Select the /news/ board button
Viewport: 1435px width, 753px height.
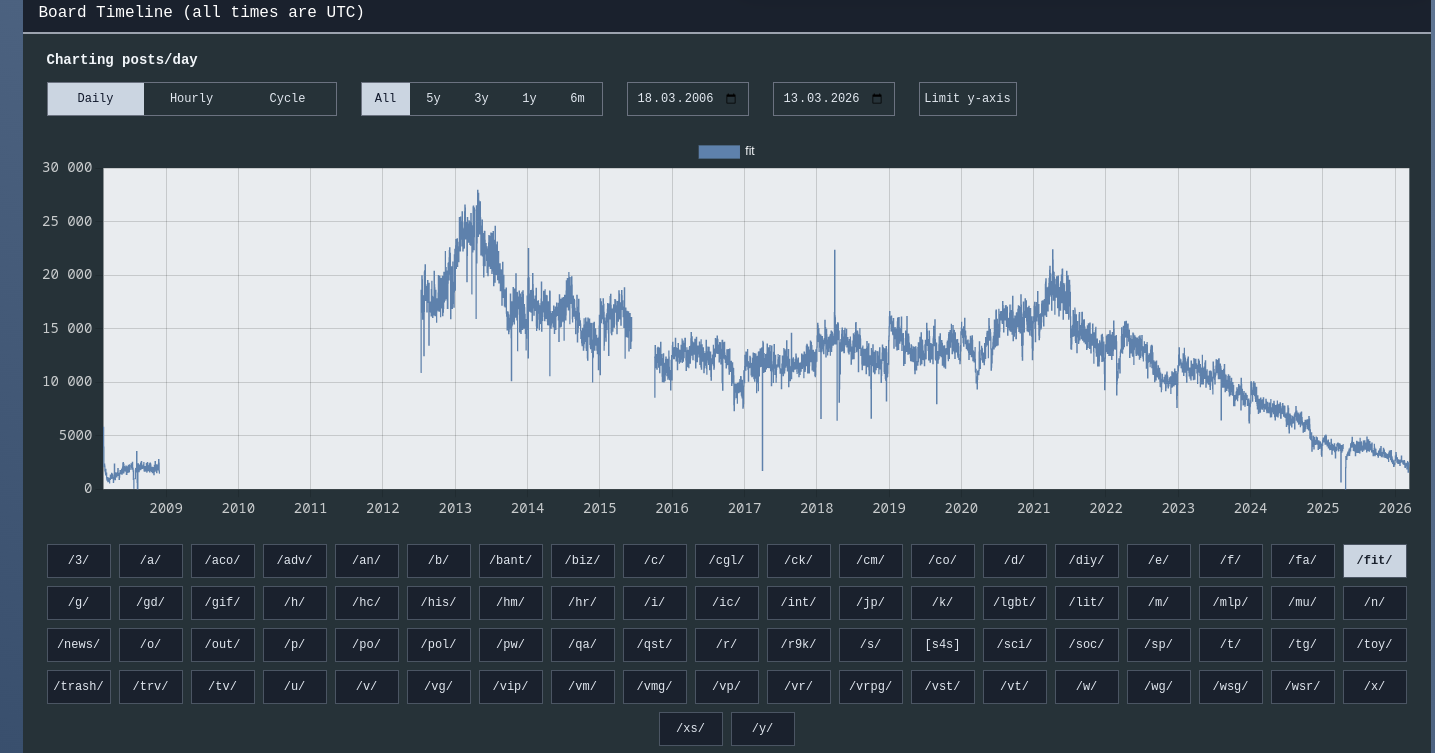tap(79, 645)
